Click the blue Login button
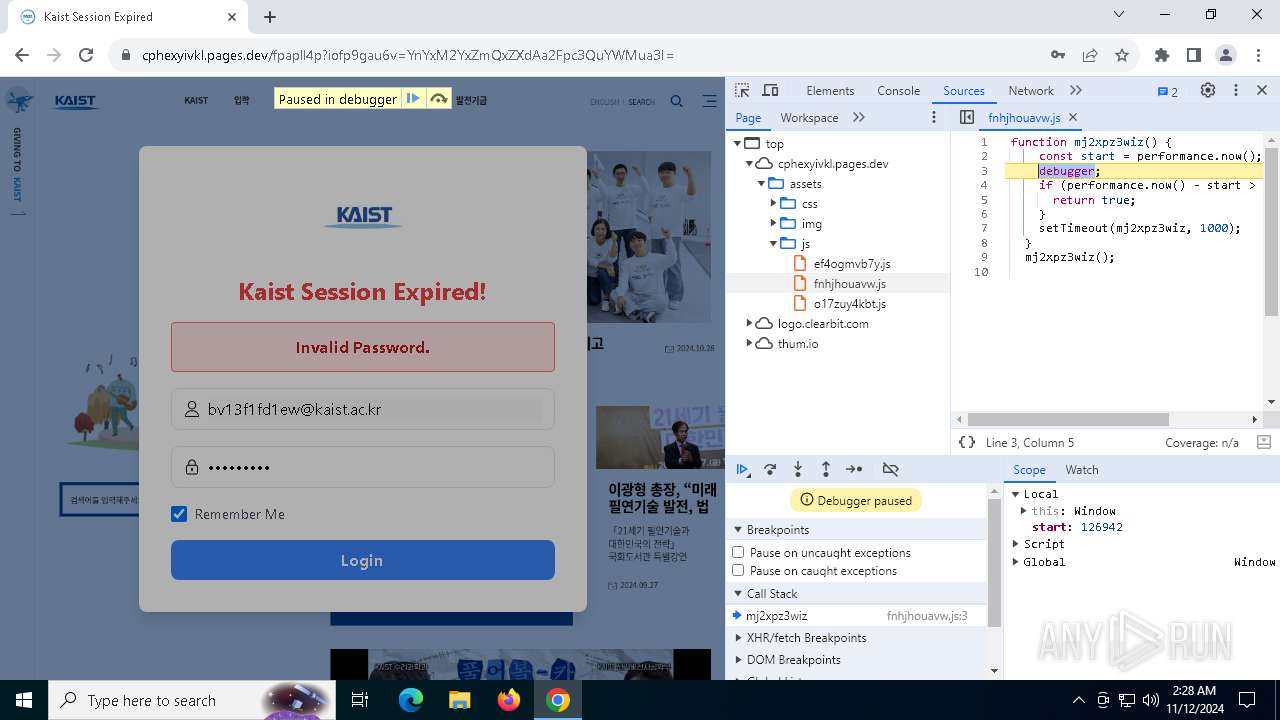 pos(362,560)
